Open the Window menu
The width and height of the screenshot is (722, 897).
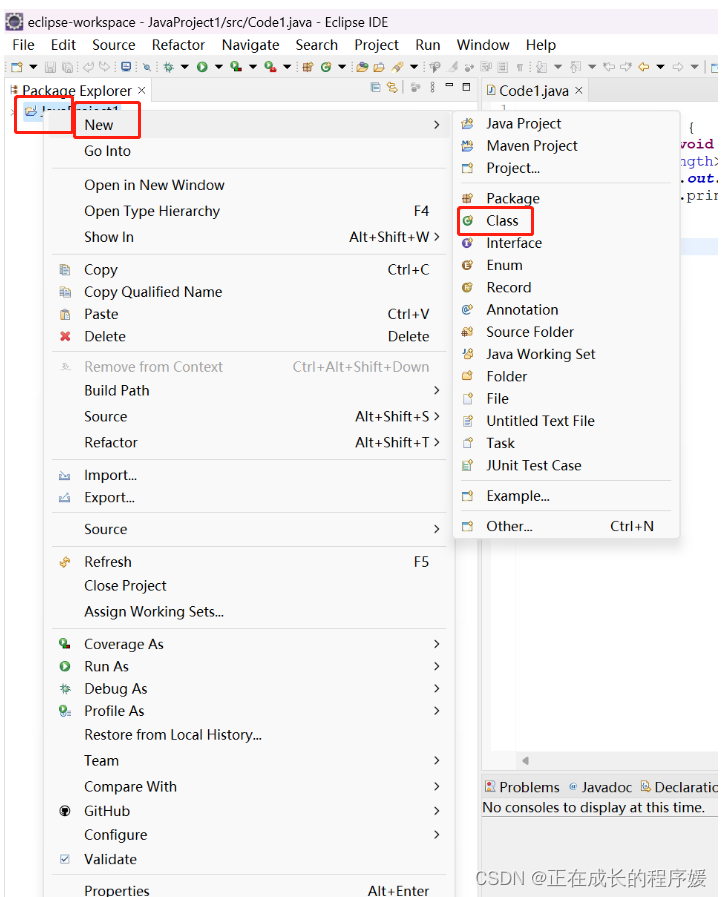(483, 45)
